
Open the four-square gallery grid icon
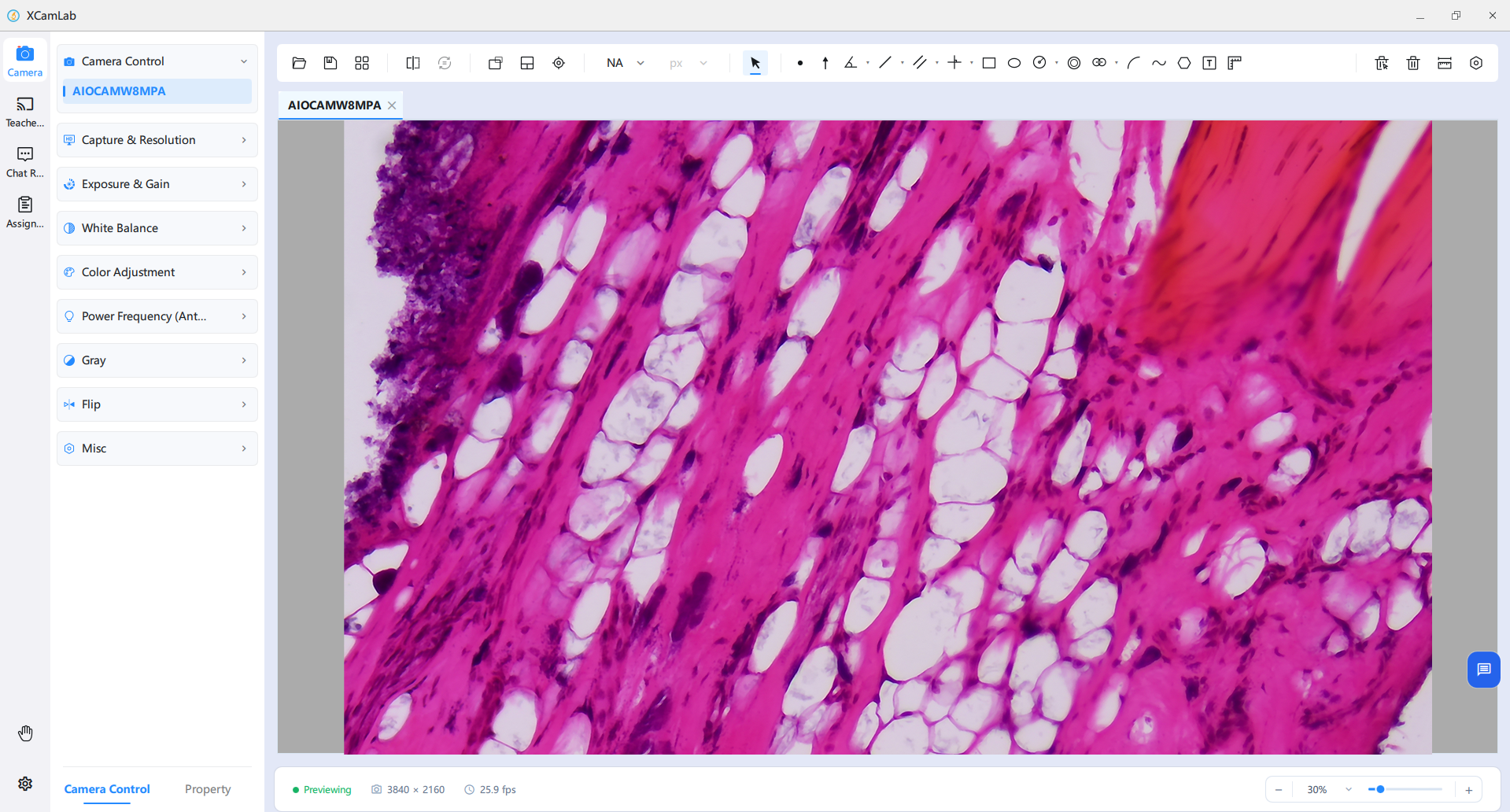362,63
